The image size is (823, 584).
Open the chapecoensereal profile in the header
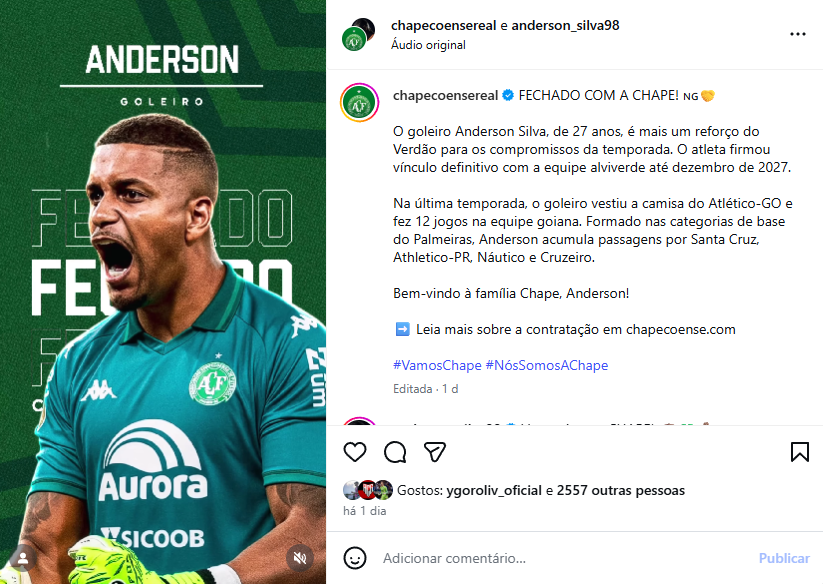click(444, 25)
